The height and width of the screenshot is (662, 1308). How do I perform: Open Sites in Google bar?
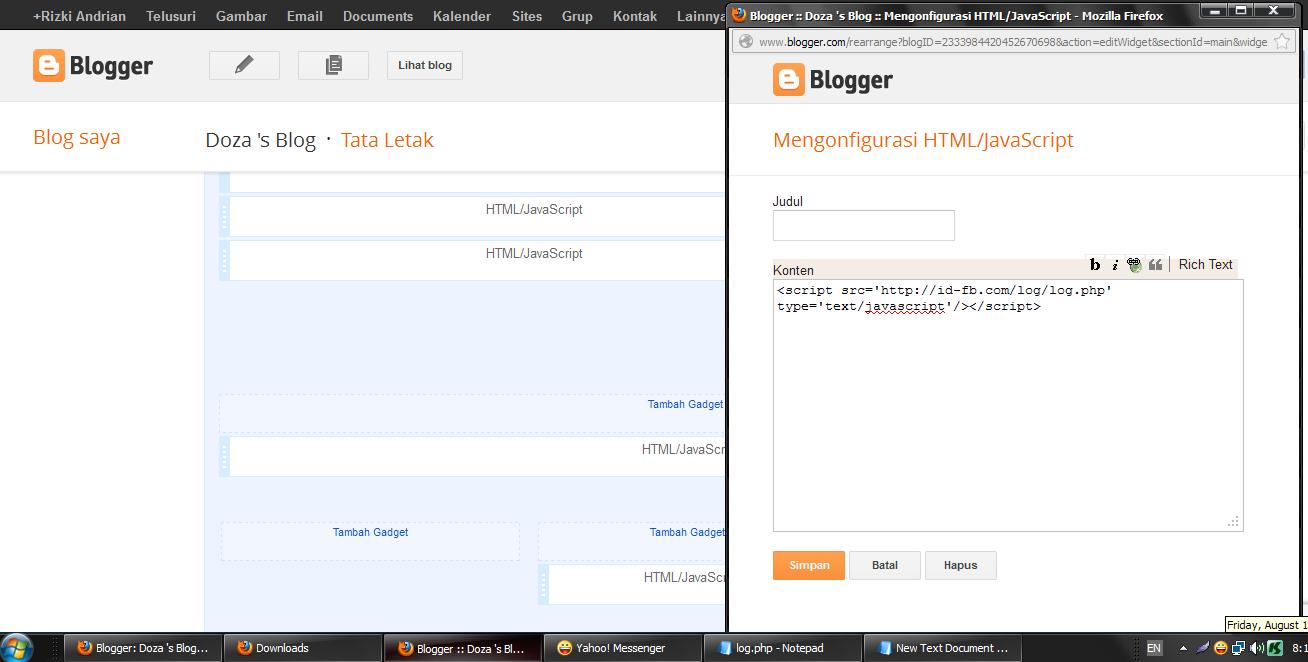[527, 16]
